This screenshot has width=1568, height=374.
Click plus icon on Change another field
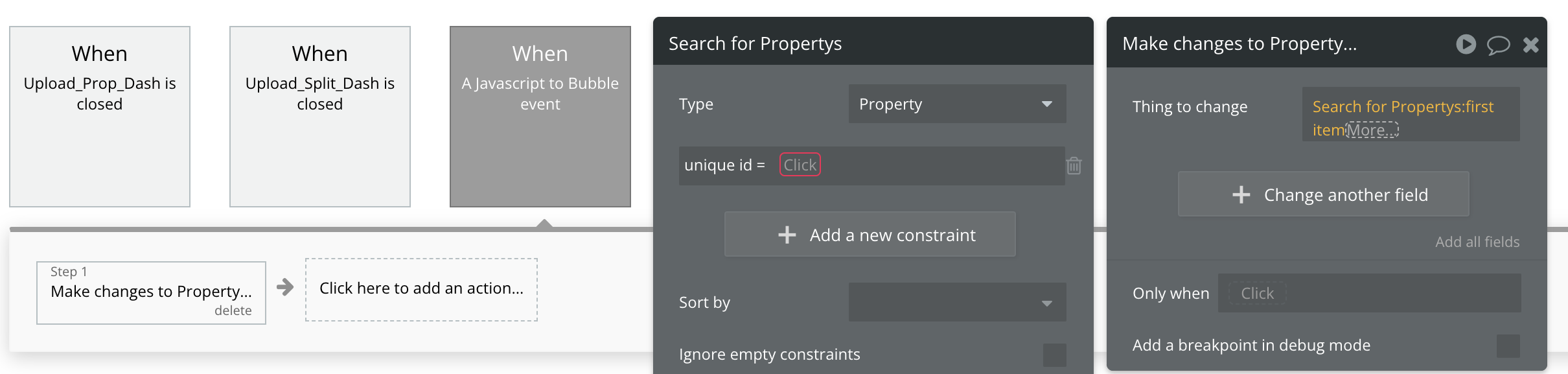click(1241, 194)
